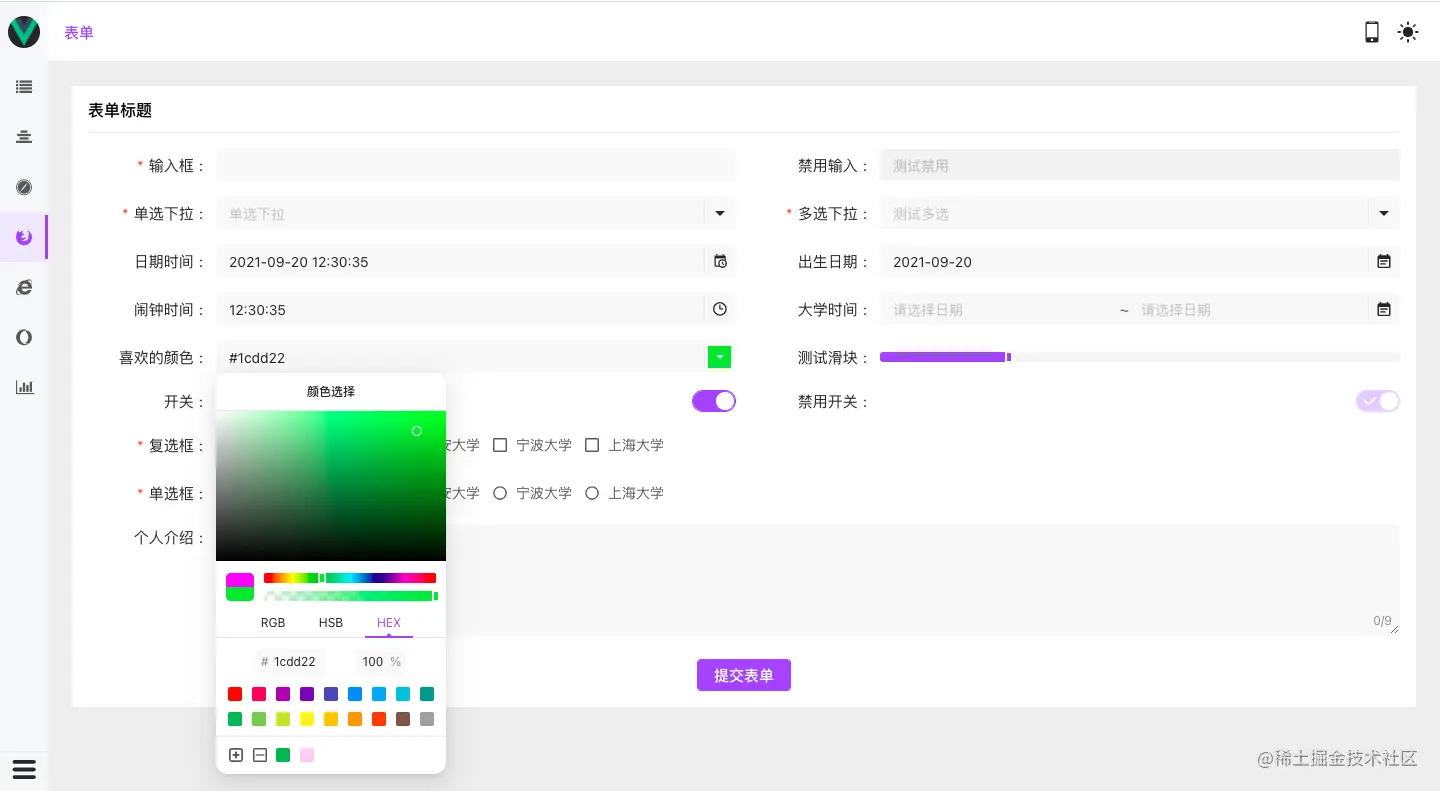
Task: Check the 上海大学 checkbox
Action: (592, 445)
